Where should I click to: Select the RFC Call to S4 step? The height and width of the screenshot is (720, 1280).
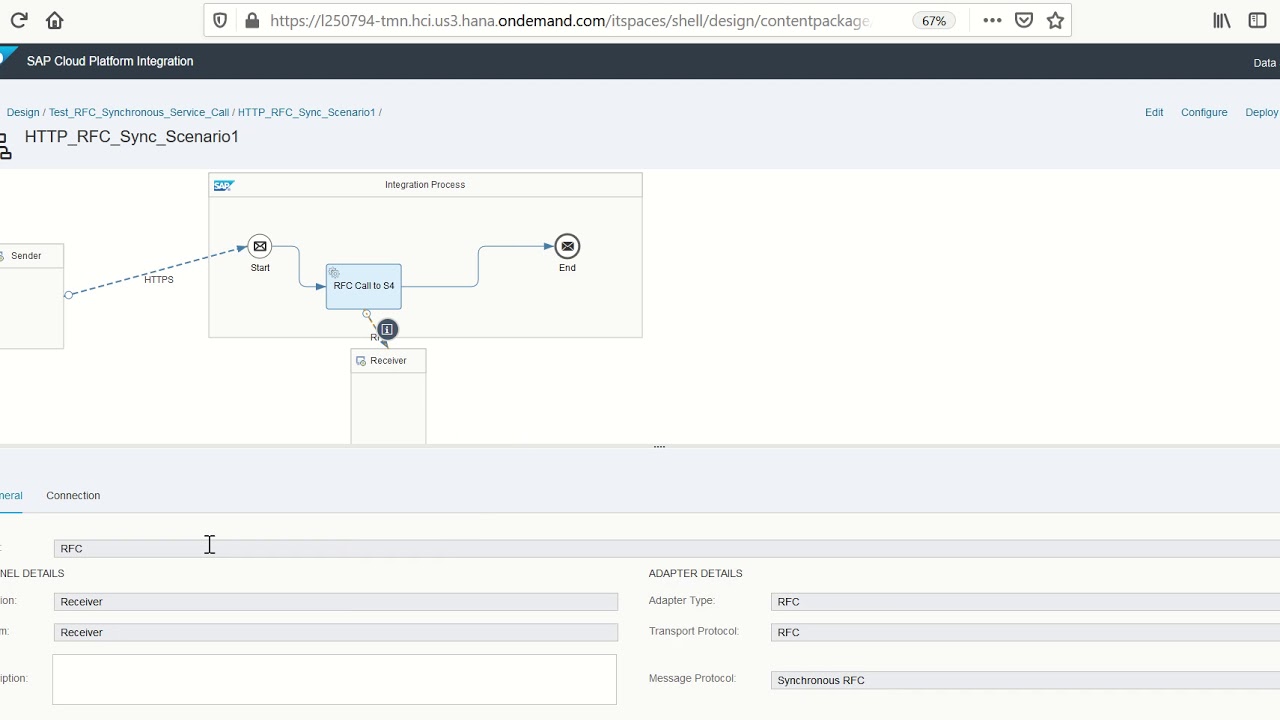tap(364, 286)
